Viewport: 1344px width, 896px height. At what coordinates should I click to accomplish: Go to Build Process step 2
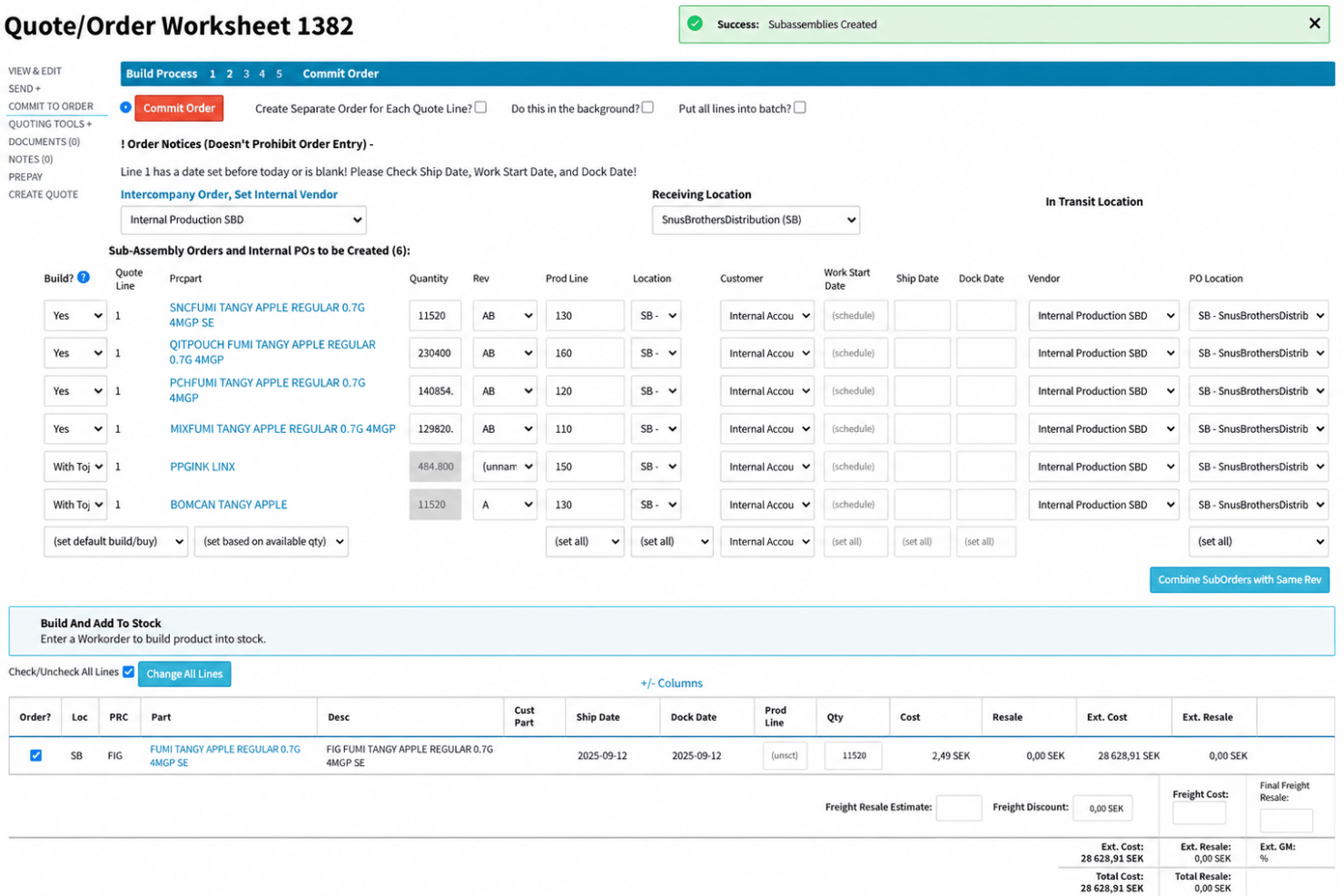pos(230,74)
